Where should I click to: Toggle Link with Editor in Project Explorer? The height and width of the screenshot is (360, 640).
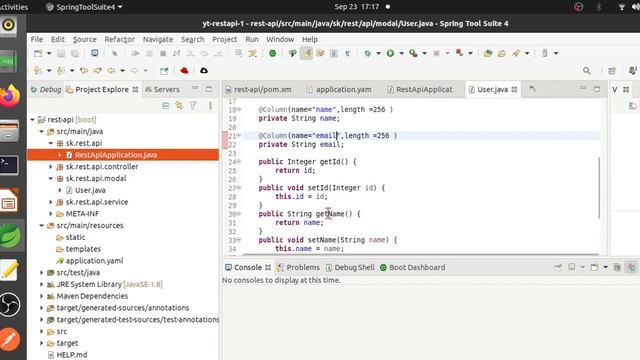pyautogui.click(x=179, y=106)
